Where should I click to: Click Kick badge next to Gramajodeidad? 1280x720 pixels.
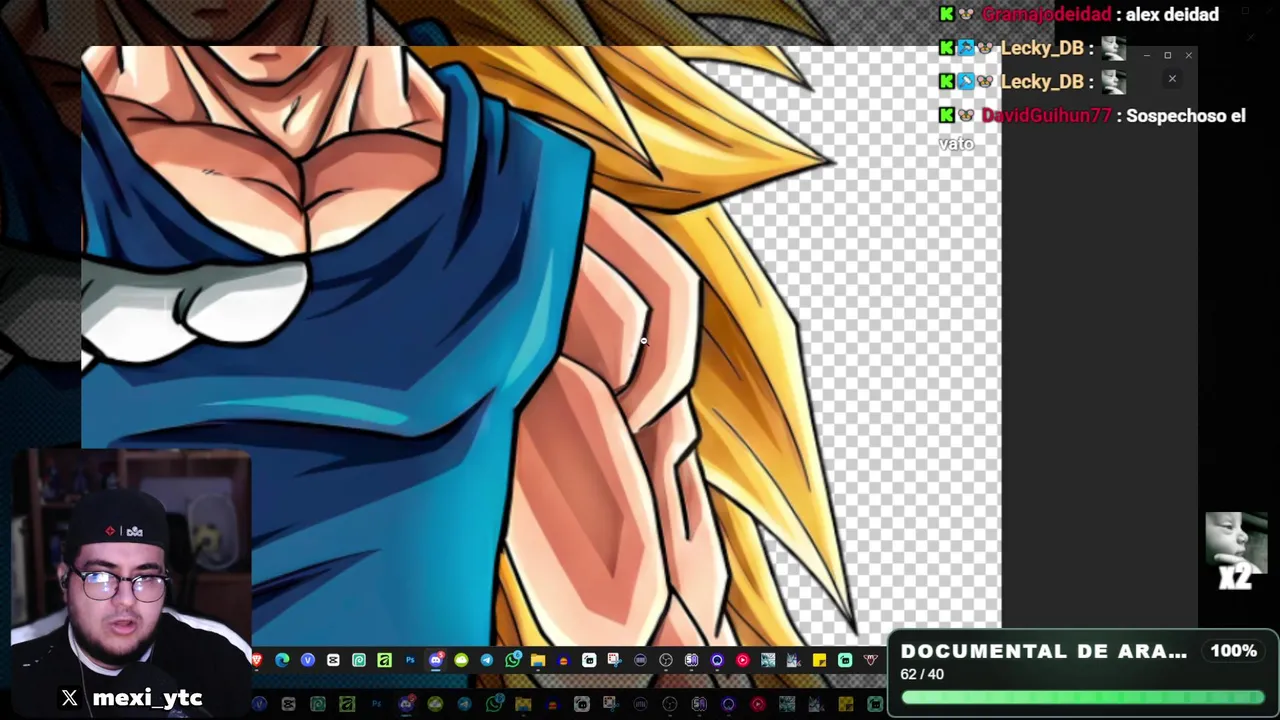946,14
